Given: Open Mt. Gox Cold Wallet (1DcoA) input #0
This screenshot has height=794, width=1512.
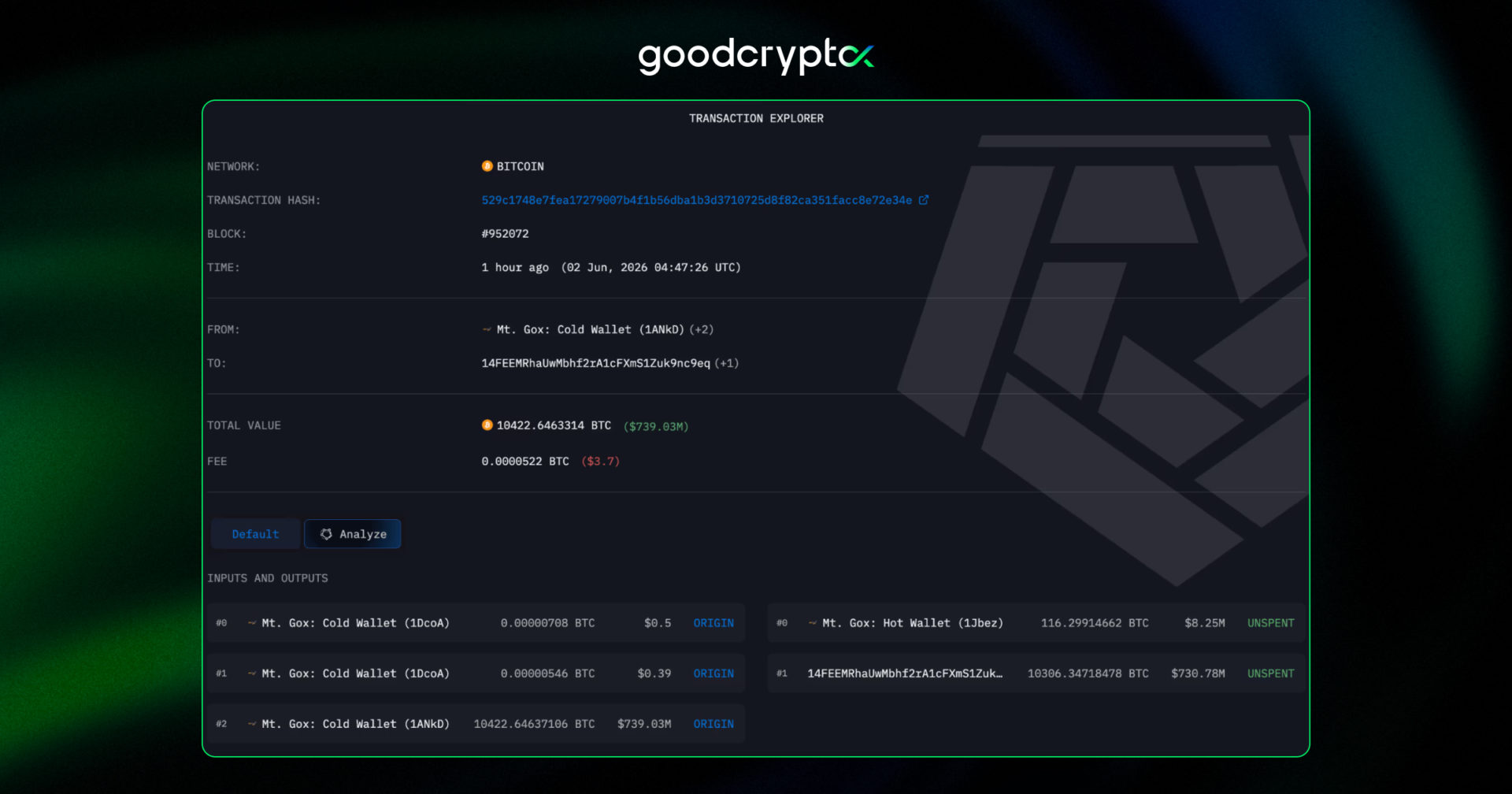Looking at the screenshot, I should coord(355,623).
